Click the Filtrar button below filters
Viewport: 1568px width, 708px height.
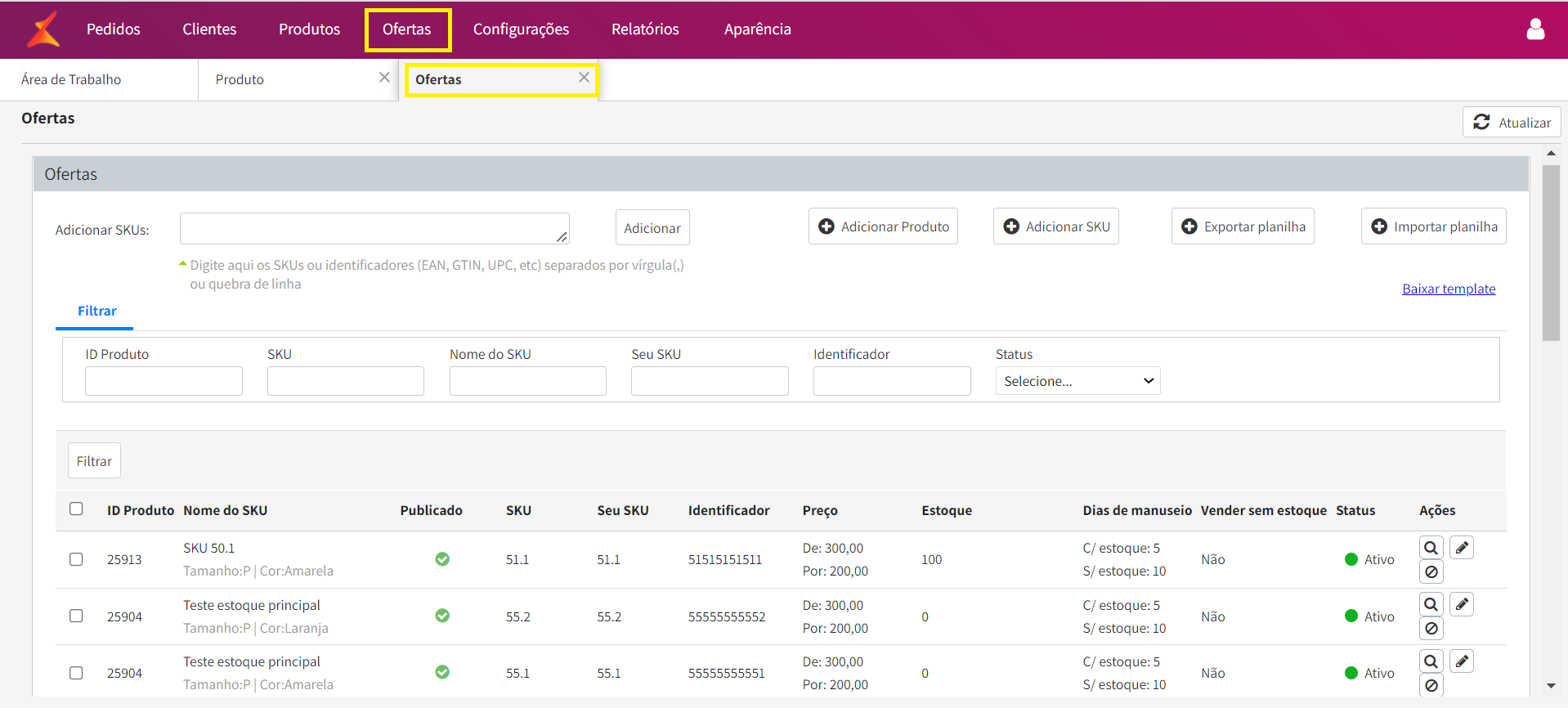tap(94, 461)
